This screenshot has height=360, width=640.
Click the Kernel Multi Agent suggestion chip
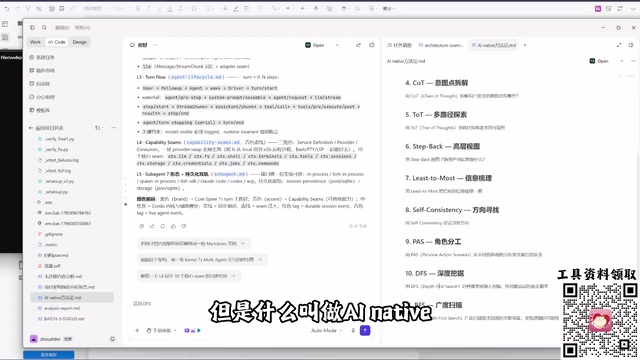coord(202,259)
